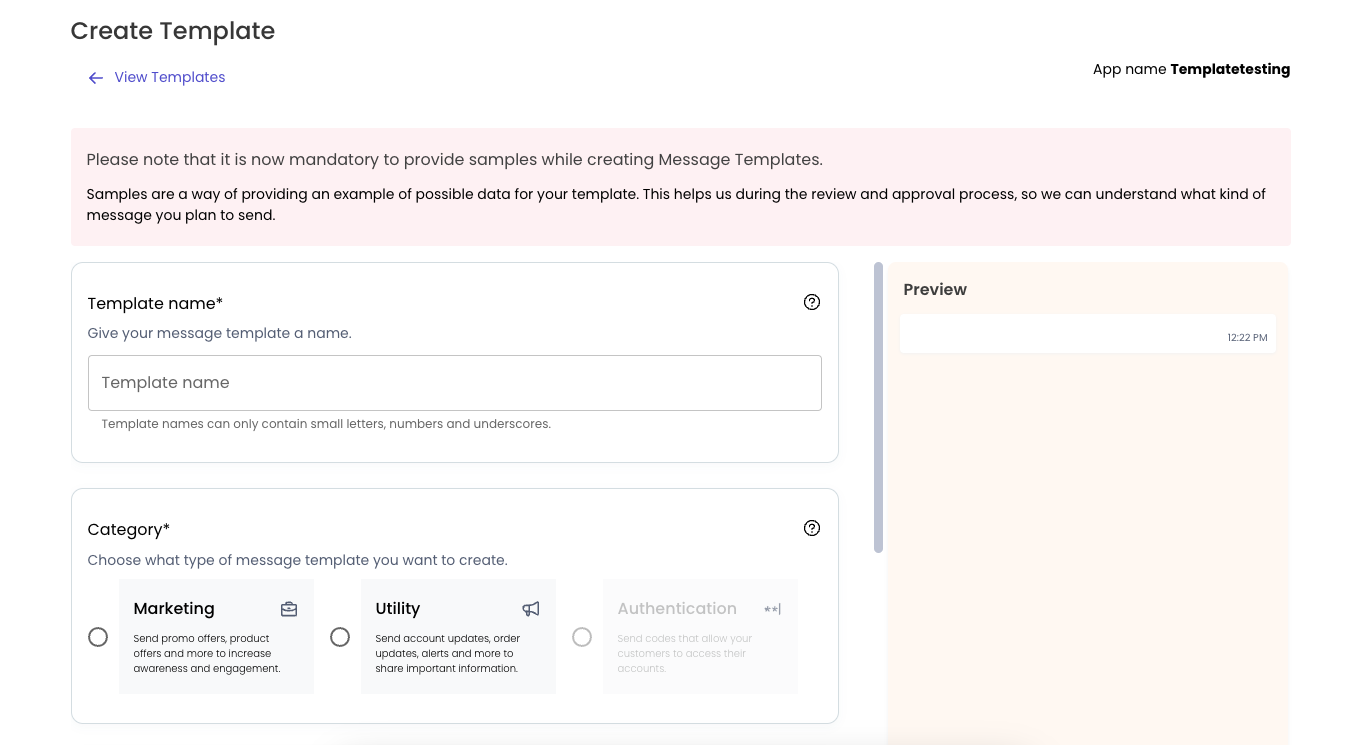This screenshot has width=1351, height=745.
Task: Click the App name Templatetesting label
Action: coord(1191,70)
